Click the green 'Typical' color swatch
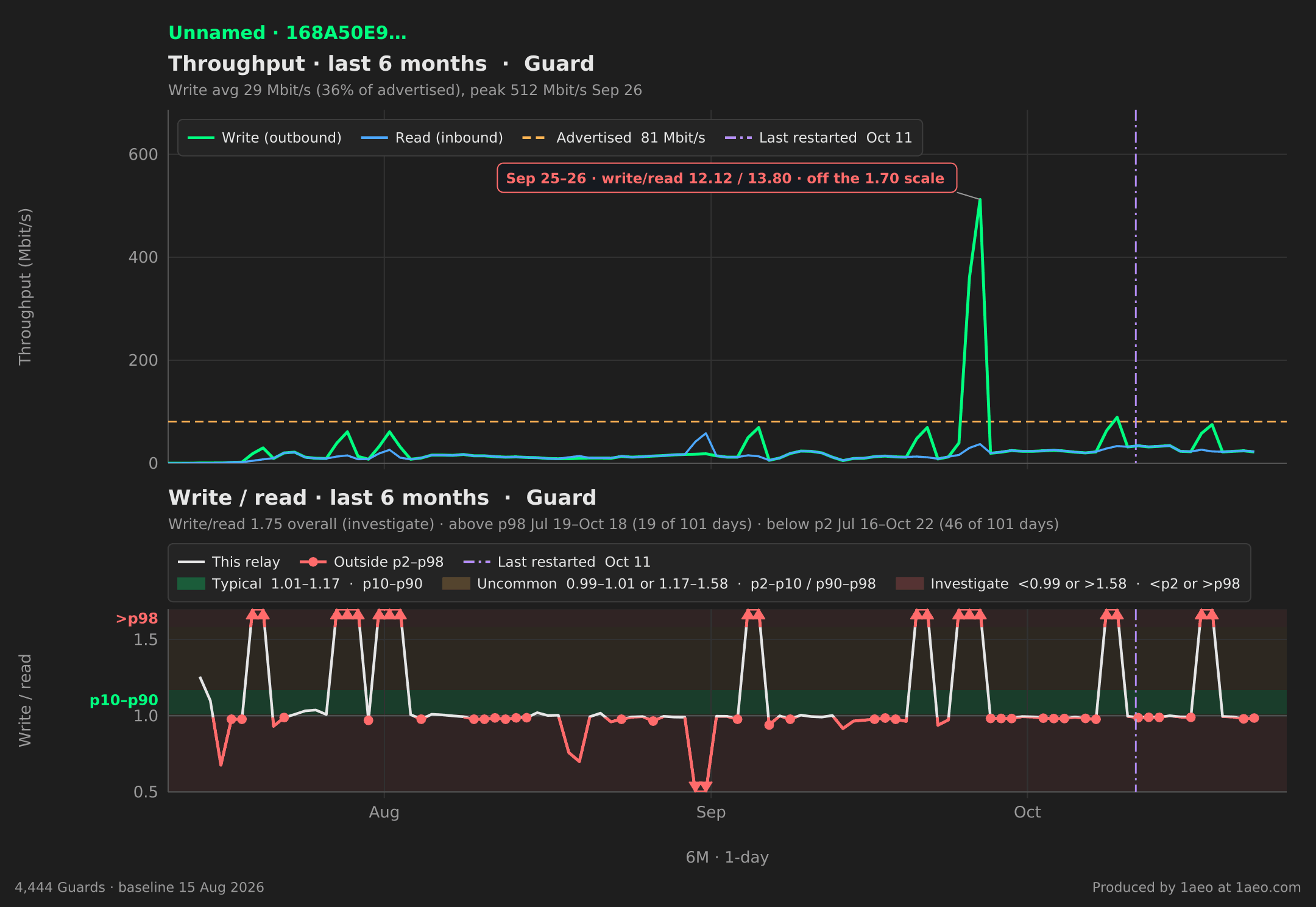This screenshot has height=907, width=1316. 191,584
